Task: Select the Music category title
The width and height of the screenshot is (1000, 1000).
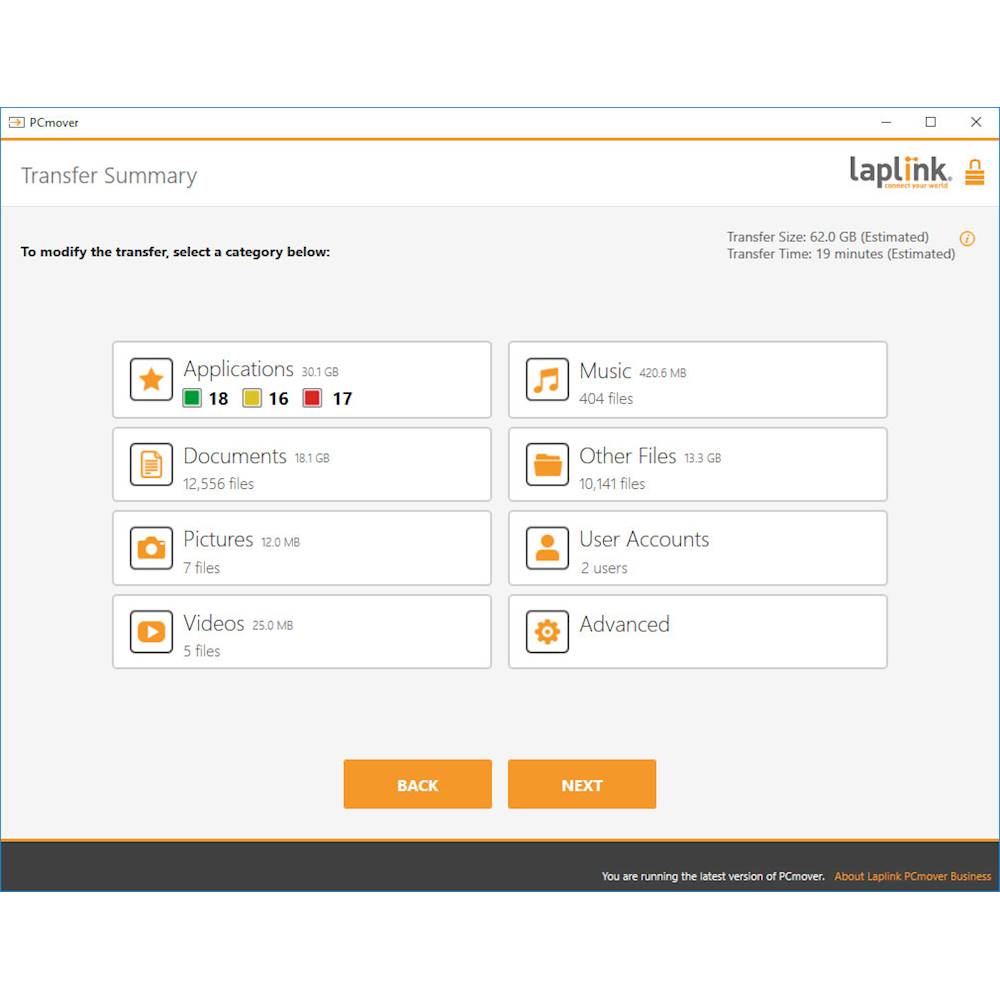Action: 605,371
